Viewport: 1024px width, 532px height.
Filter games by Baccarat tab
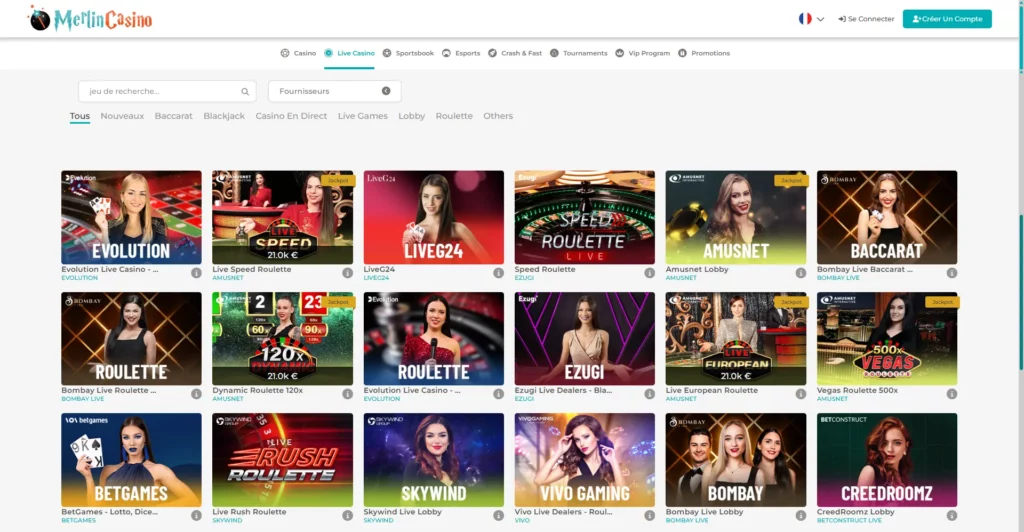point(174,116)
